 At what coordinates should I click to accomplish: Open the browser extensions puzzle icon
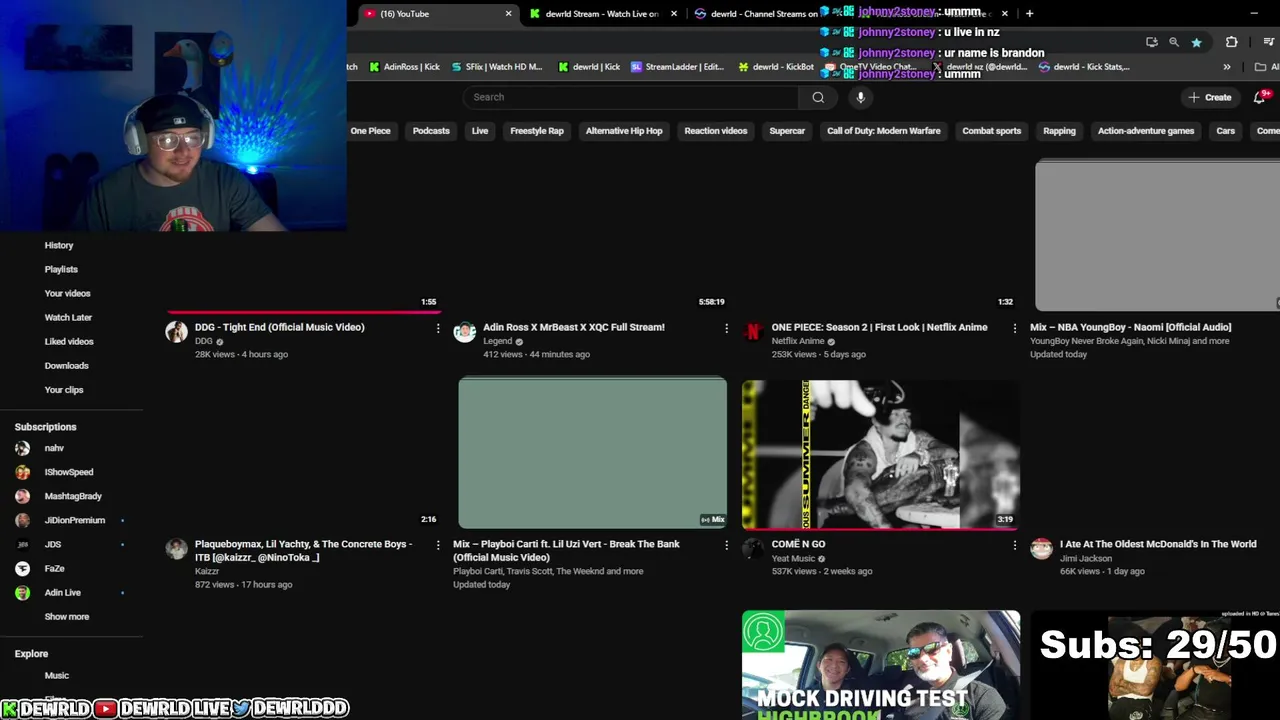click(1231, 42)
